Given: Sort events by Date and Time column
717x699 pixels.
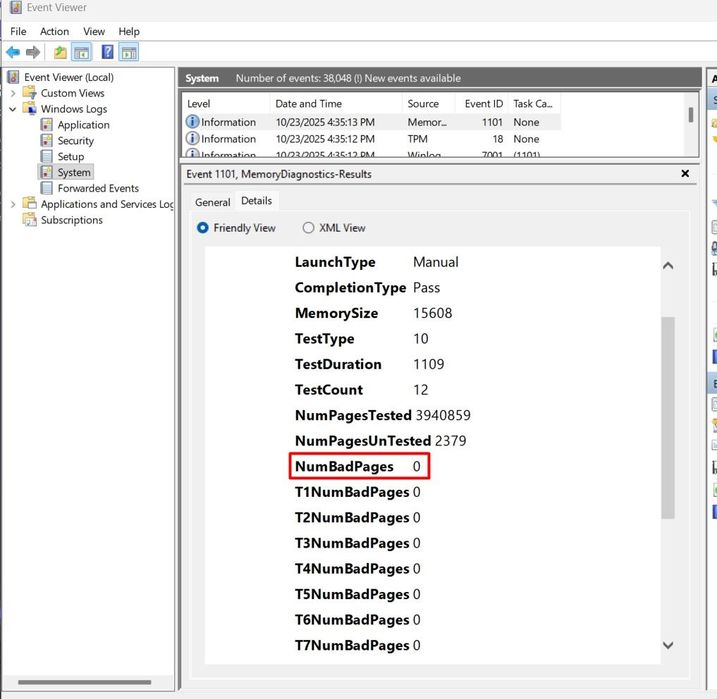Looking at the screenshot, I should (336, 104).
